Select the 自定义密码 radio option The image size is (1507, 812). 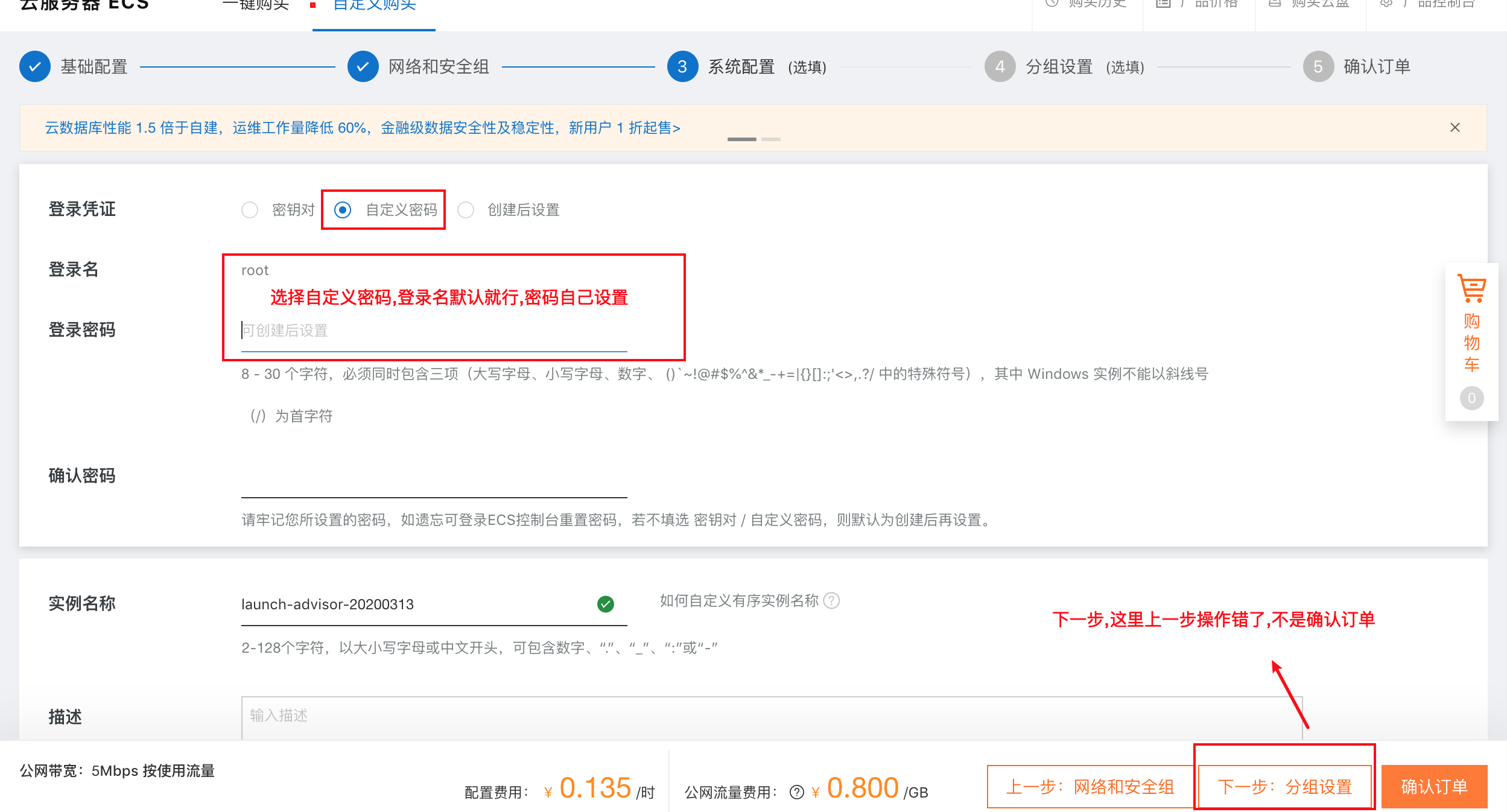(x=343, y=210)
